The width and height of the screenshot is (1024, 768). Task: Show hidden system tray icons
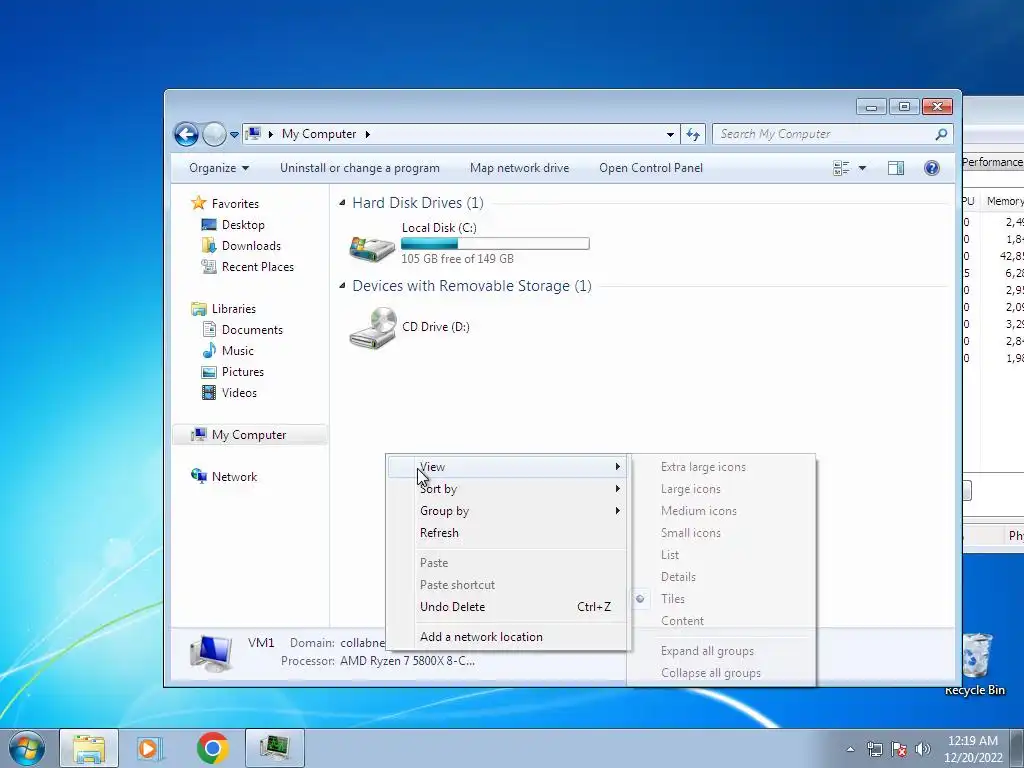point(850,749)
